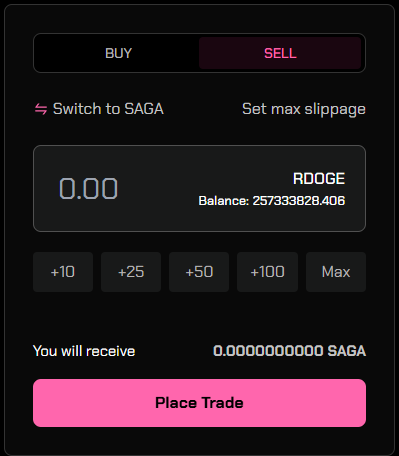This screenshot has width=399, height=456.
Task: Click the balance value 257333828.406
Action: (x=299, y=201)
